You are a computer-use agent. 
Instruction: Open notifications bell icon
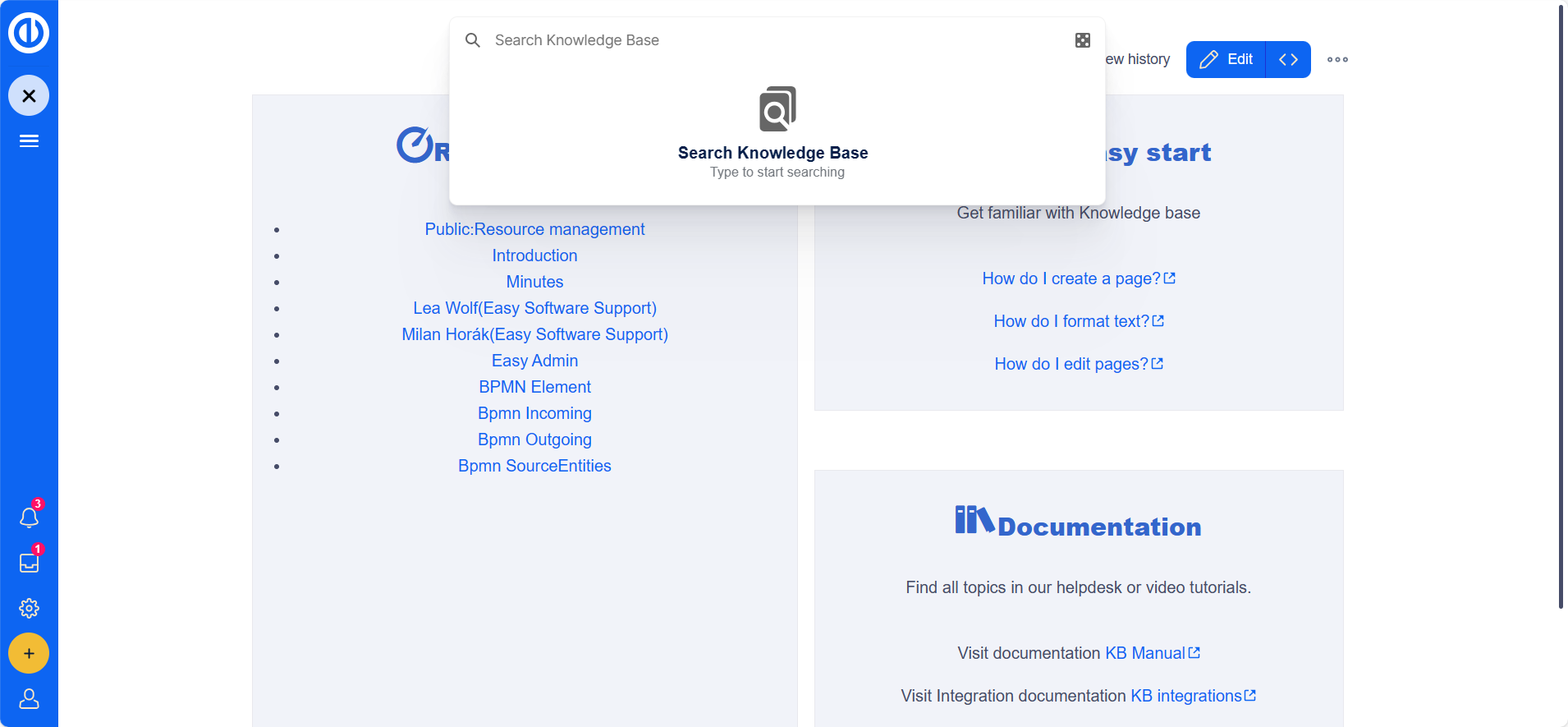coord(29,518)
